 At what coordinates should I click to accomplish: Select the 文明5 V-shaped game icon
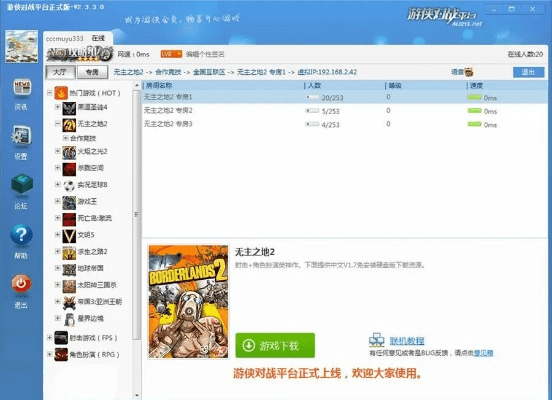coord(69,236)
